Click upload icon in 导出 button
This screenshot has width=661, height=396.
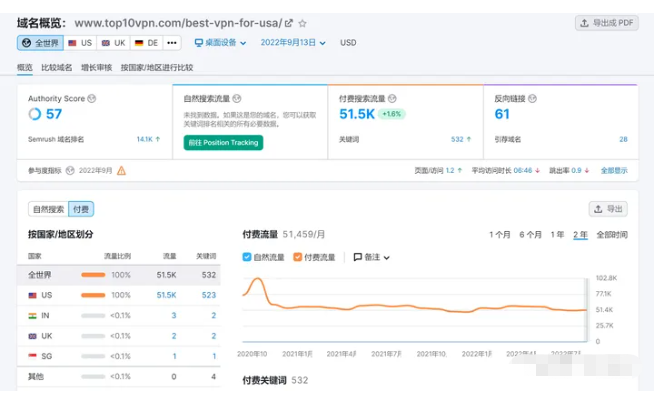coord(598,209)
